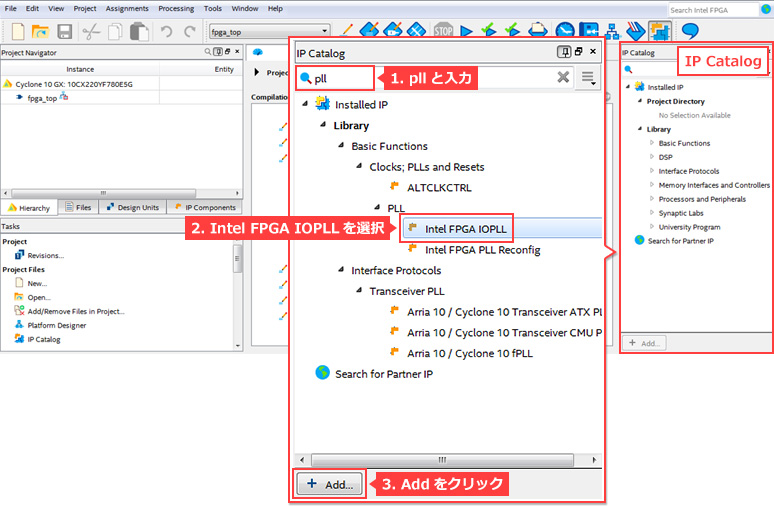774x506 pixels.
Task: Click the hierarchy network toolbar icon
Action: tap(613, 31)
